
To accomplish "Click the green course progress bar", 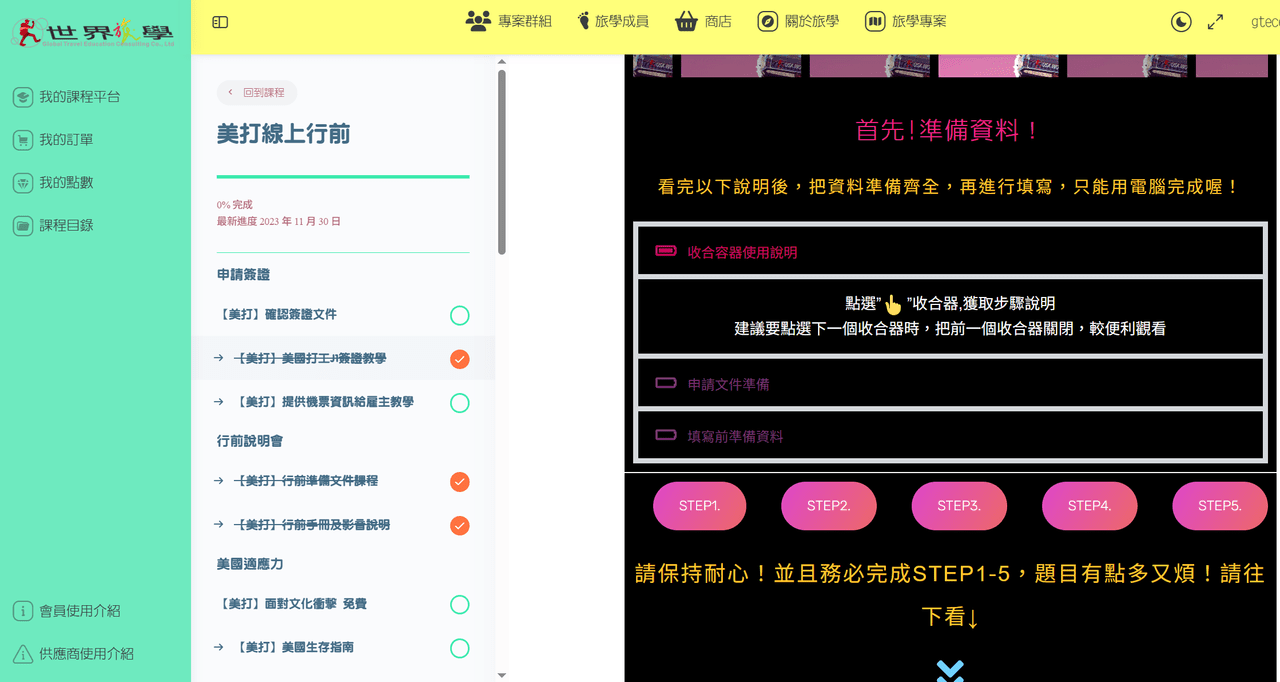I will (x=343, y=176).
